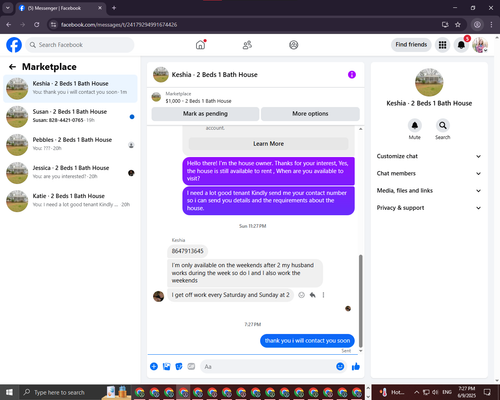Click the Learn More button

[x=268, y=144]
